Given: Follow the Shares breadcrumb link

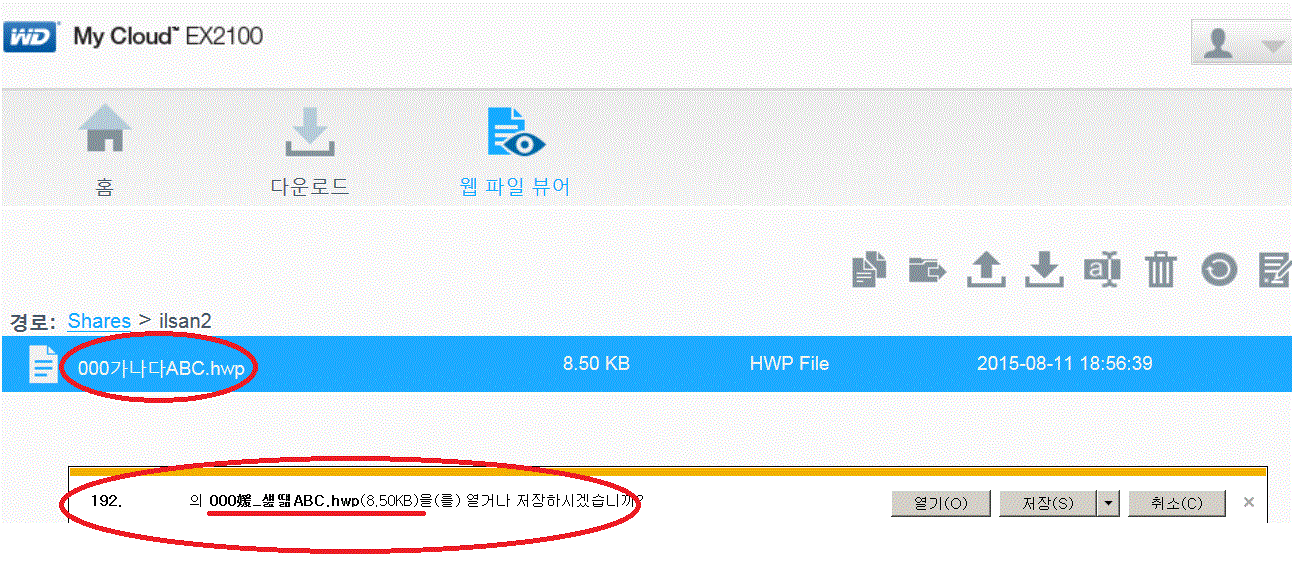Looking at the screenshot, I should (x=99, y=321).
